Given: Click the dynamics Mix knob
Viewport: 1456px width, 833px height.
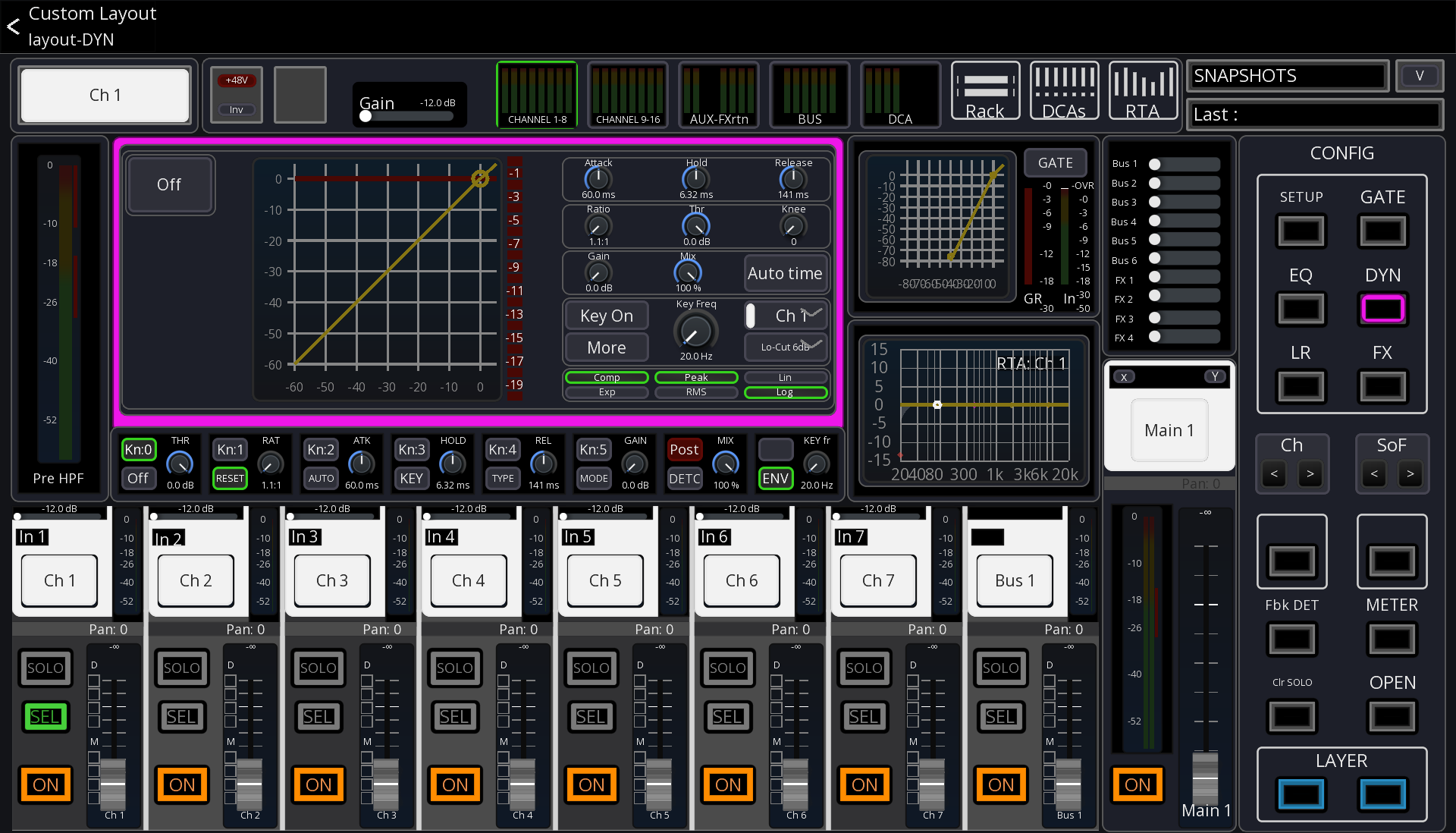Looking at the screenshot, I should click(x=688, y=272).
